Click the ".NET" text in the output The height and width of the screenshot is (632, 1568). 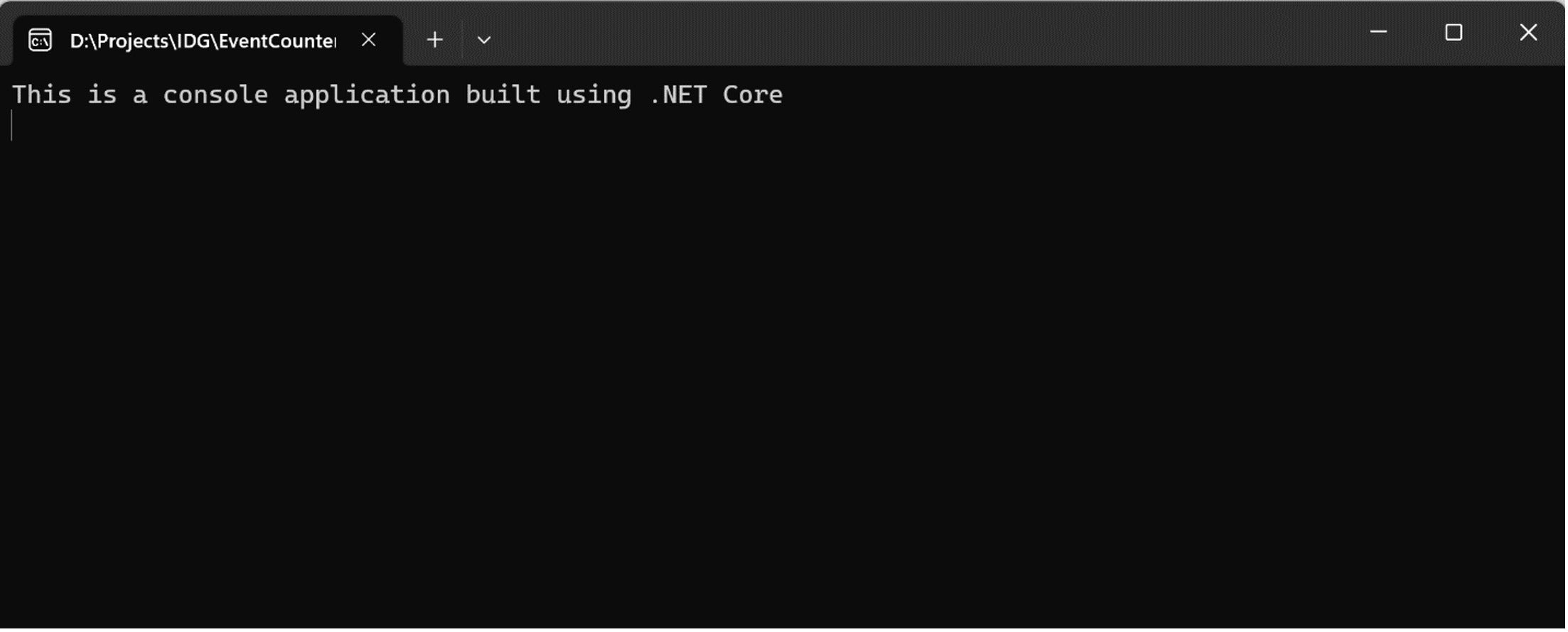678,95
